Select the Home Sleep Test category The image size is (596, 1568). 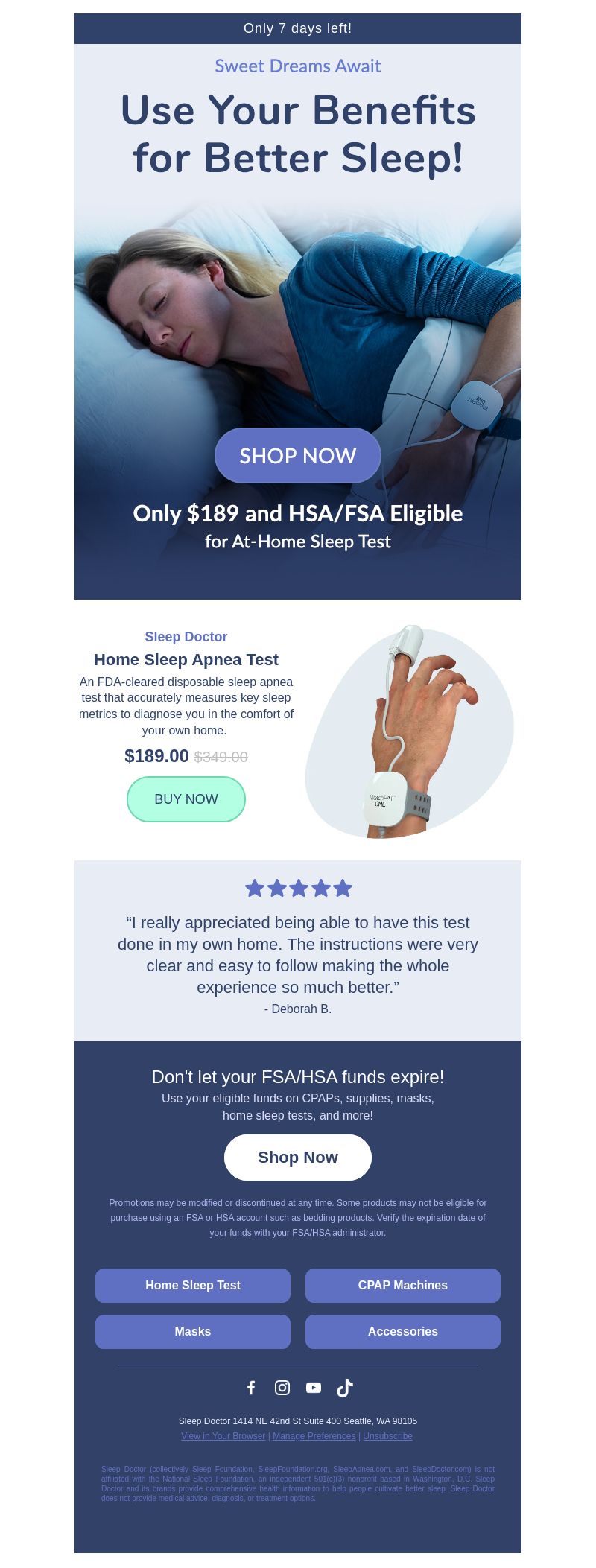tap(193, 1286)
